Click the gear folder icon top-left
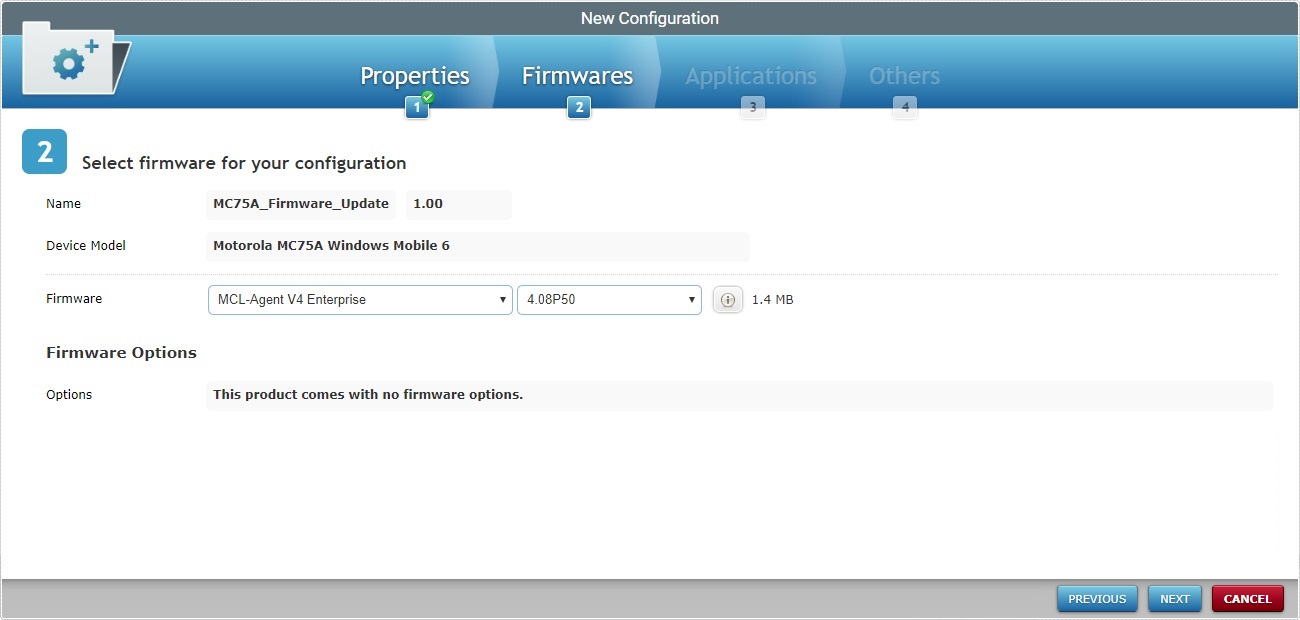 [x=70, y=60]
